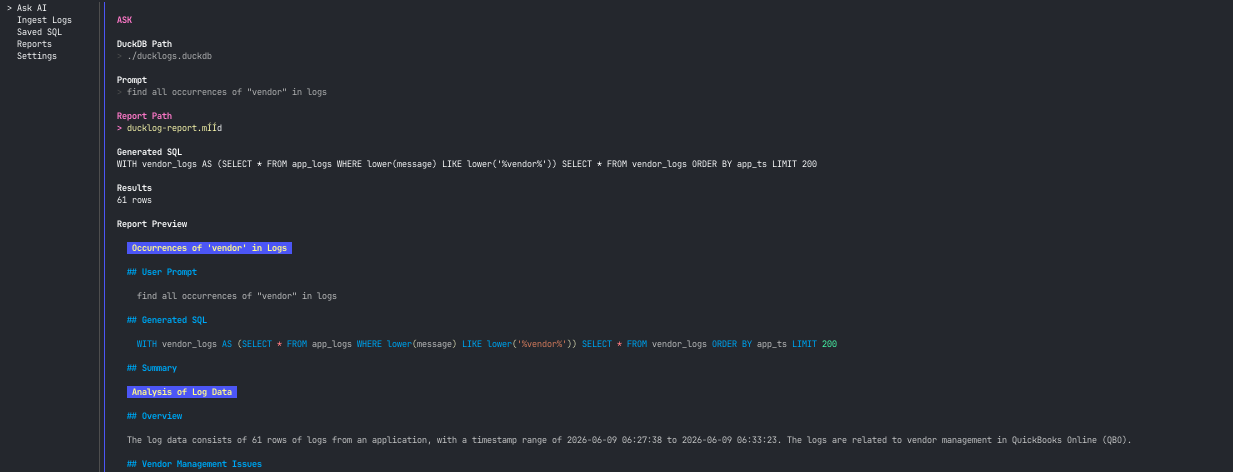Image resolution: width=1233 pixels, height=472 pixels.
Task: Click the overview paragraph about 61 rows
Action: pyautogui.click(x=629, y=440)
